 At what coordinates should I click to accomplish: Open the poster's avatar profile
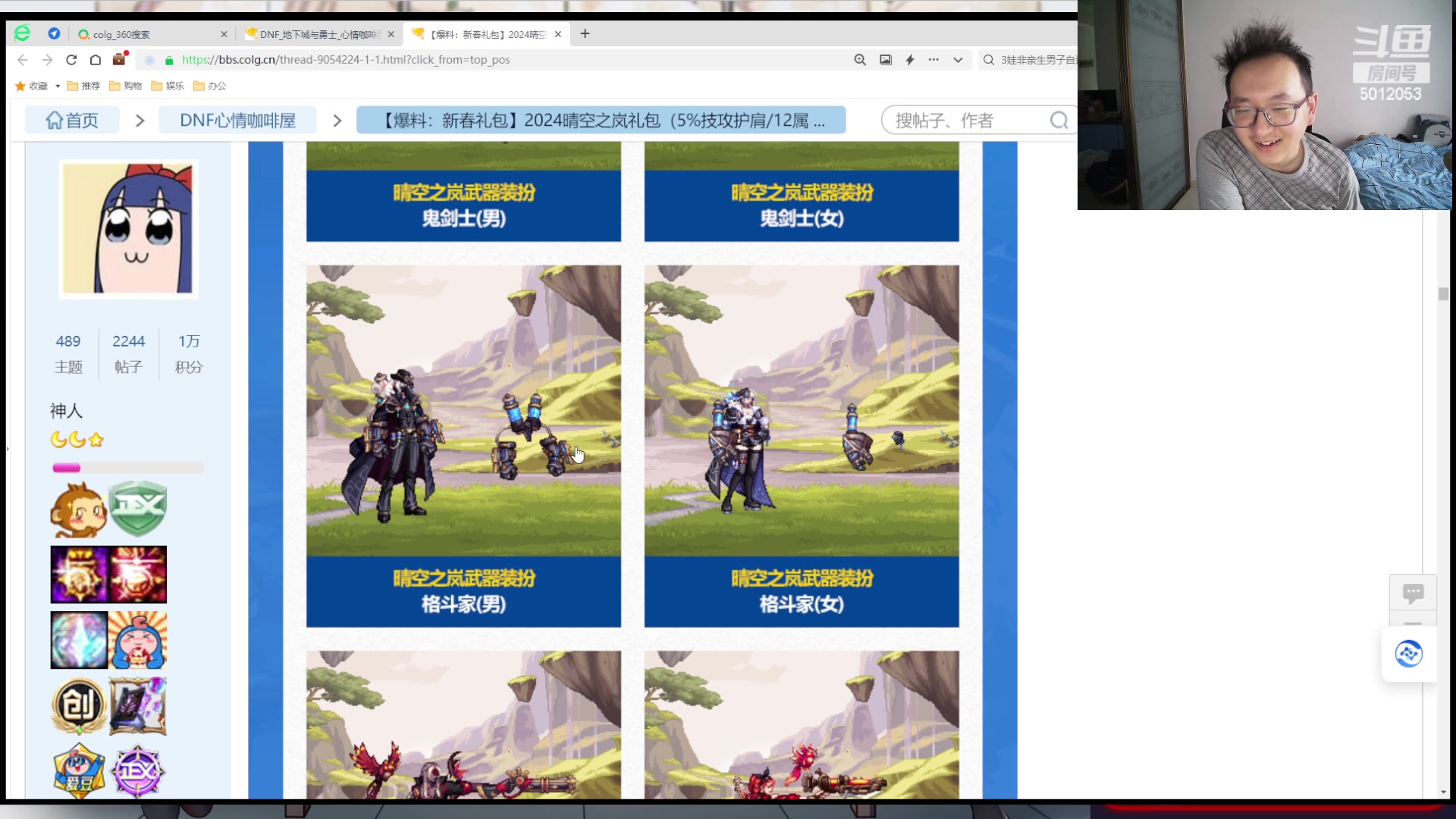(128, 228)
